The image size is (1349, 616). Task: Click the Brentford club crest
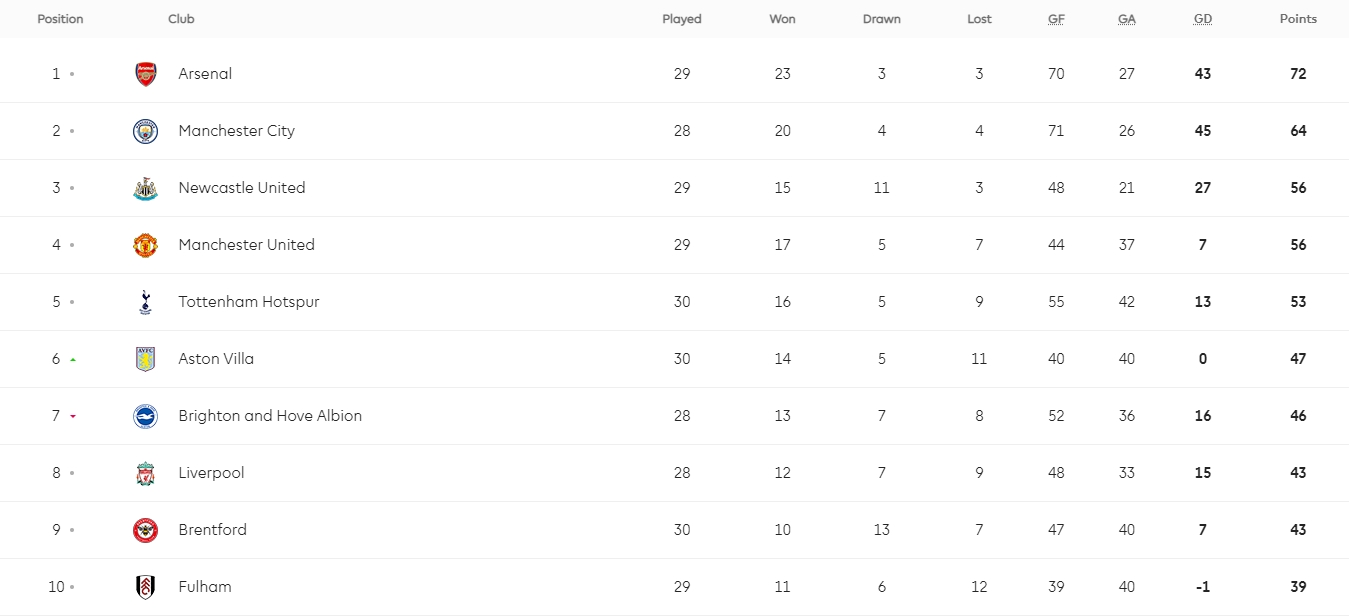(x=146, y=530)
